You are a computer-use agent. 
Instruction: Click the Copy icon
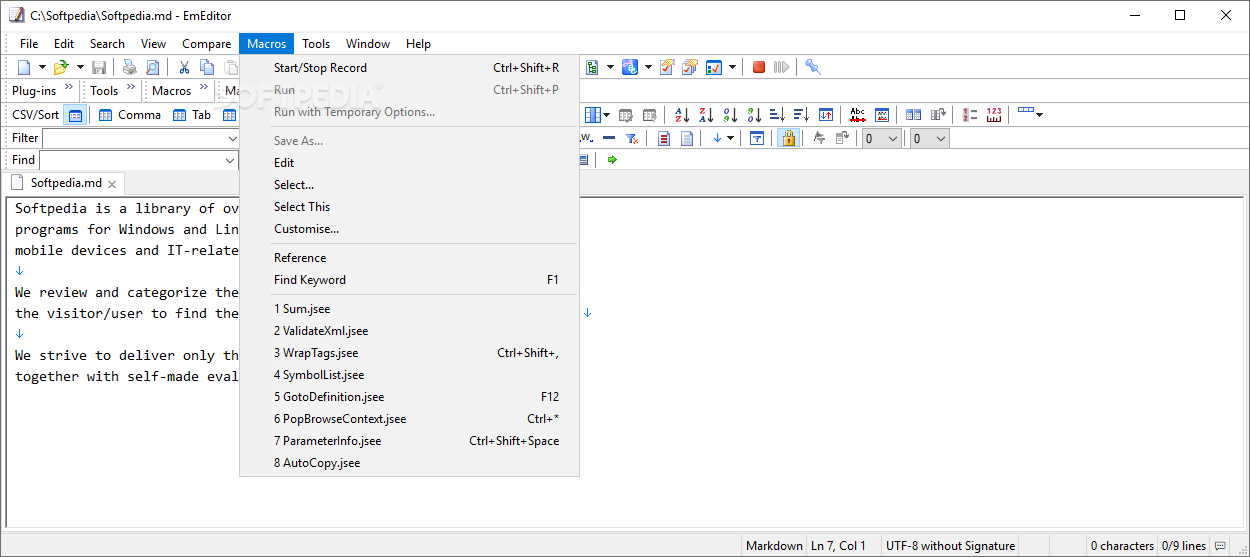(x=207, y=67)
